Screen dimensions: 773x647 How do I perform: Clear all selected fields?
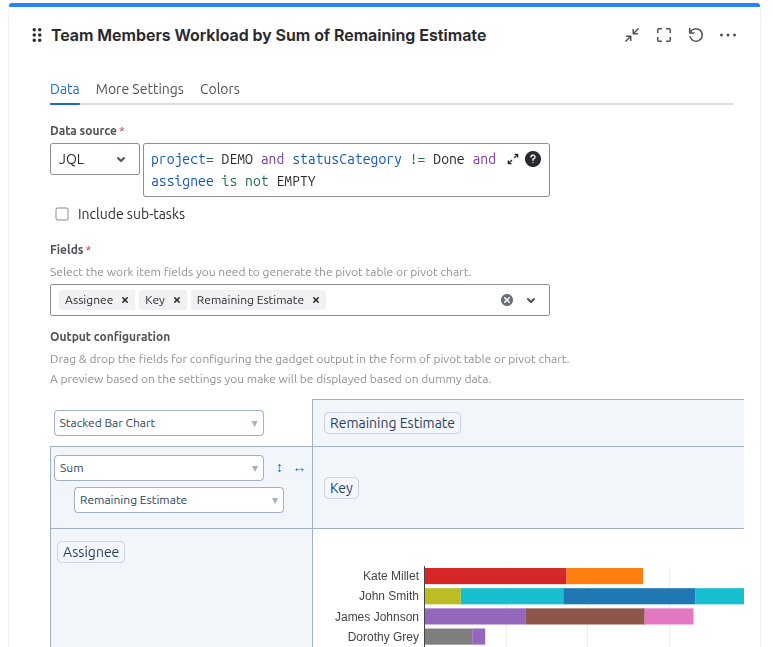click(507, 300)
